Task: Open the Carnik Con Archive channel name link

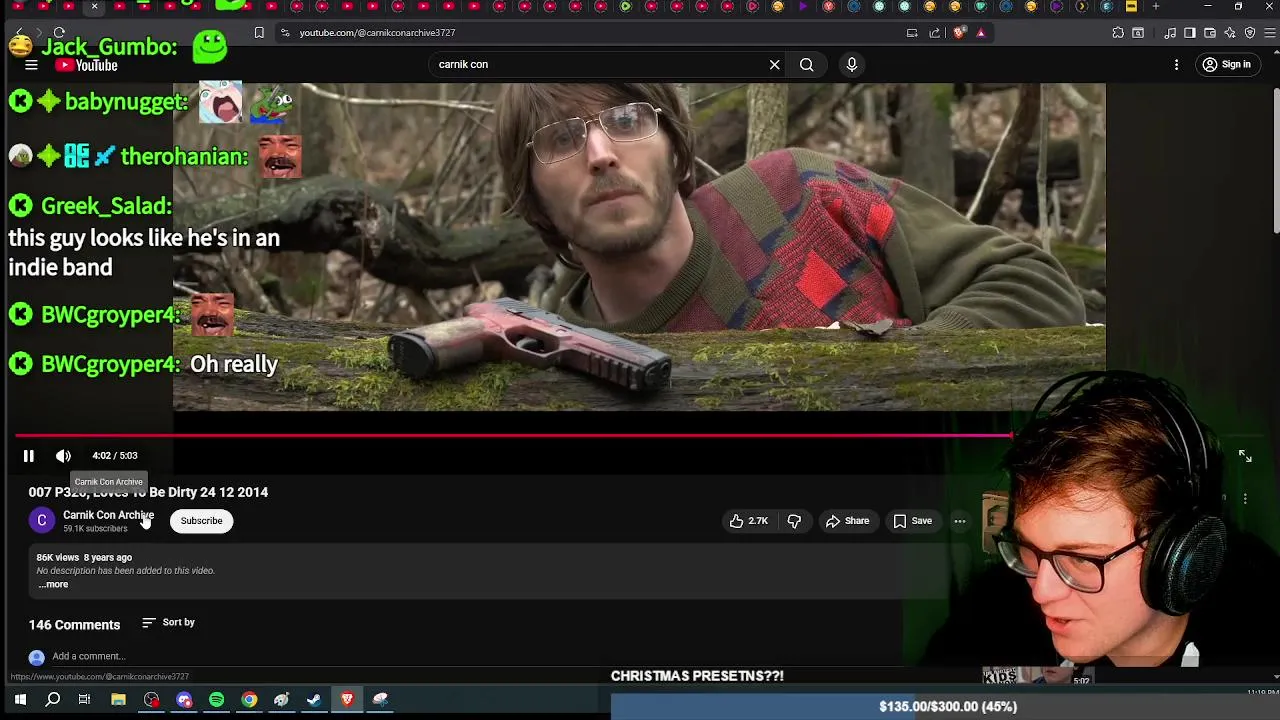Action: [x=108, y=515]
